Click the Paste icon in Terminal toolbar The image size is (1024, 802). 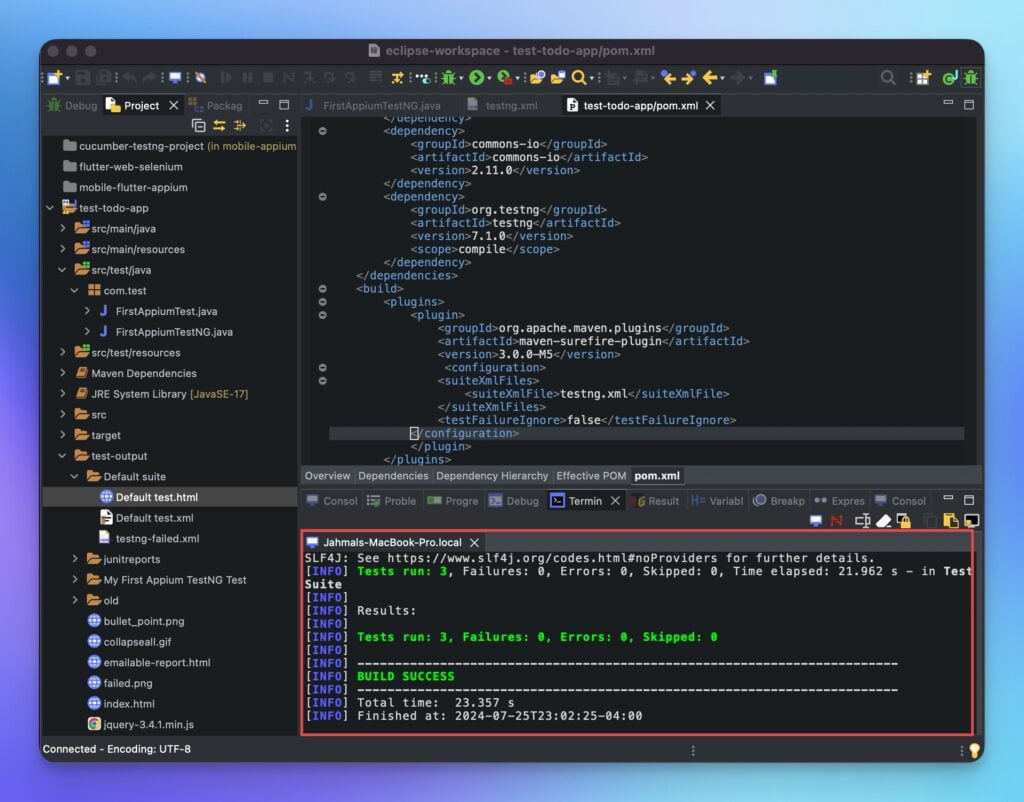tap(951, 521)
